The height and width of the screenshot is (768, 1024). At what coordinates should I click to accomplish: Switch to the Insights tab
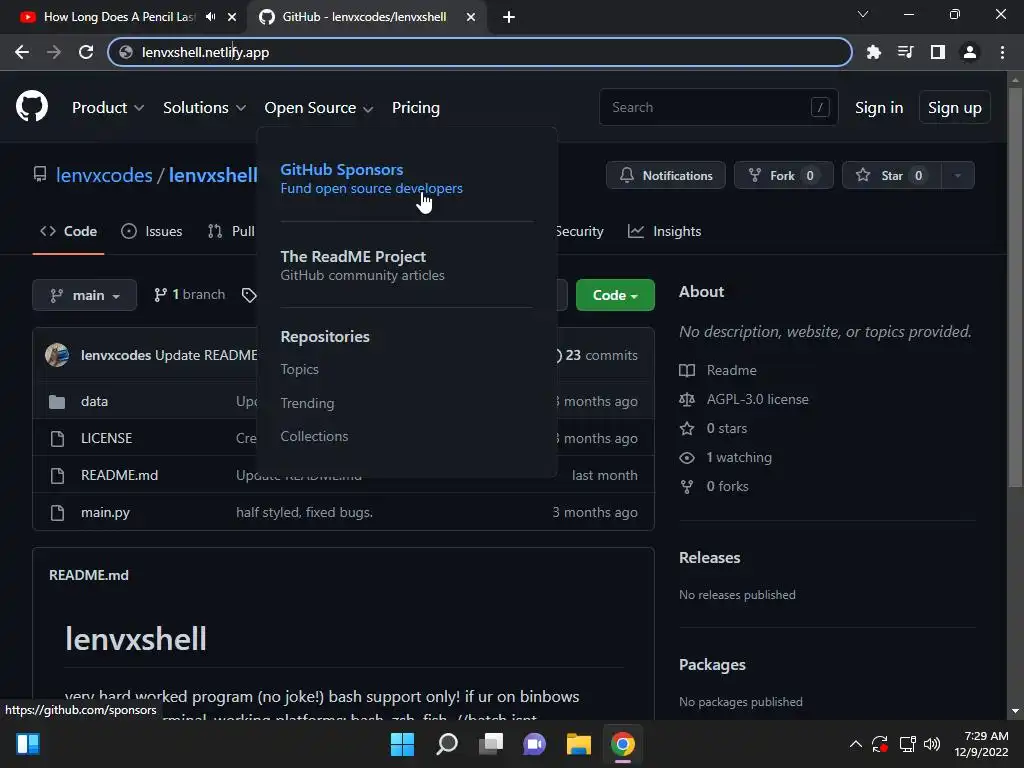click(x=664, y=231)
